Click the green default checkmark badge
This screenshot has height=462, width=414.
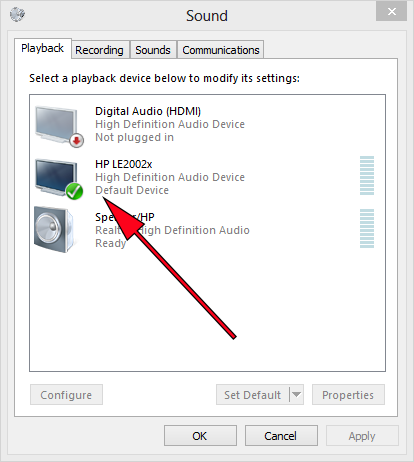(x=74, y=191)
